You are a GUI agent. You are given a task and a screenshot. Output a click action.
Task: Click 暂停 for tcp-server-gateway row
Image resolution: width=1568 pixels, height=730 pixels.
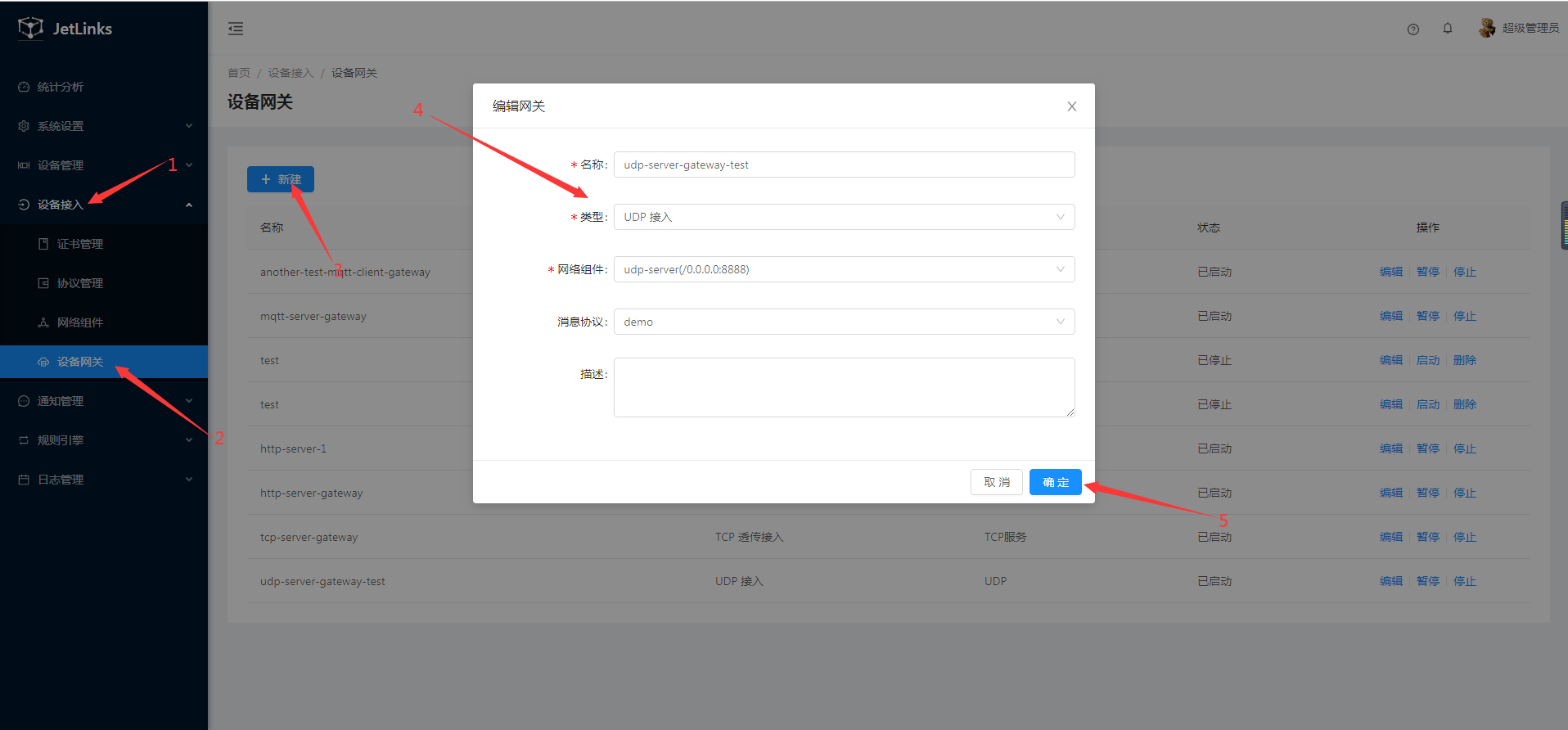click(x=1428, y=537)
